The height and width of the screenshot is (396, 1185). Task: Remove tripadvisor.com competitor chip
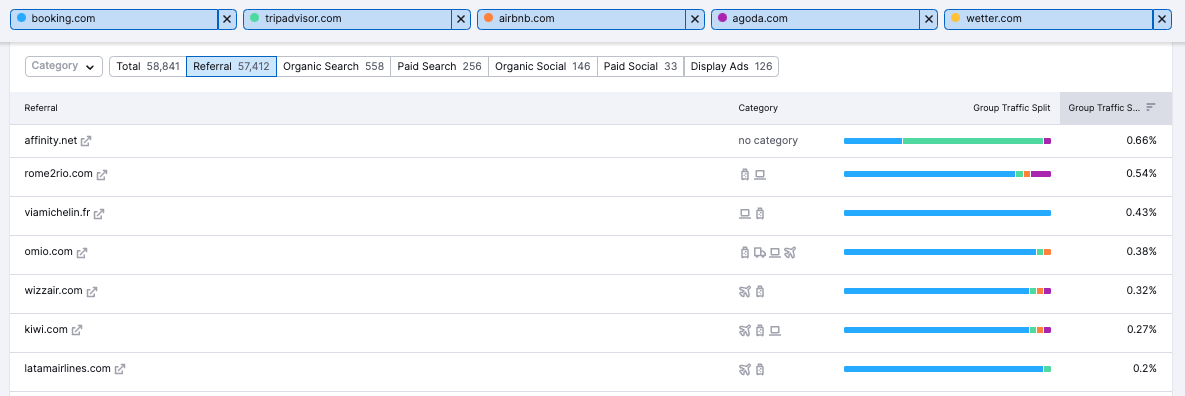[461, 19]
